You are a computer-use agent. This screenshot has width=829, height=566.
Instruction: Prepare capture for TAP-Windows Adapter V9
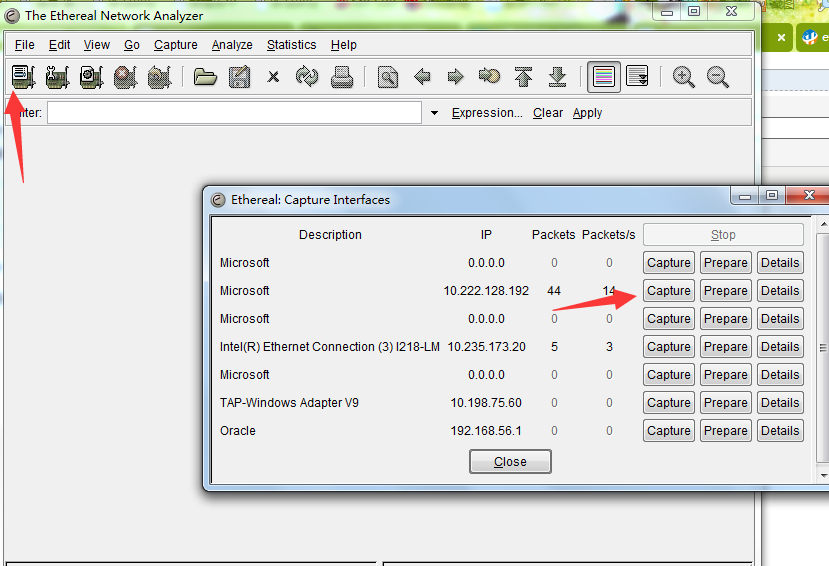[x=725, y=403]
